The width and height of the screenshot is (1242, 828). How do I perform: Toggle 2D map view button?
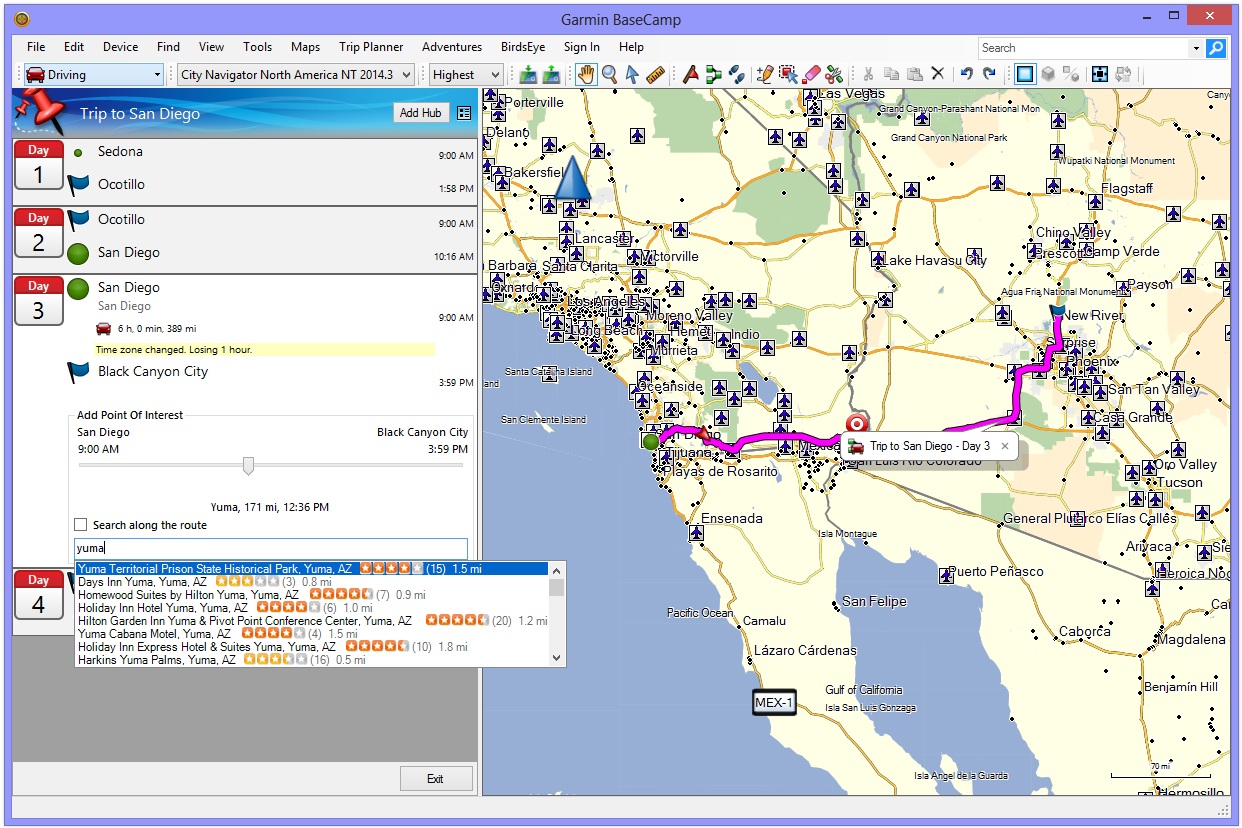[1024, 74]
